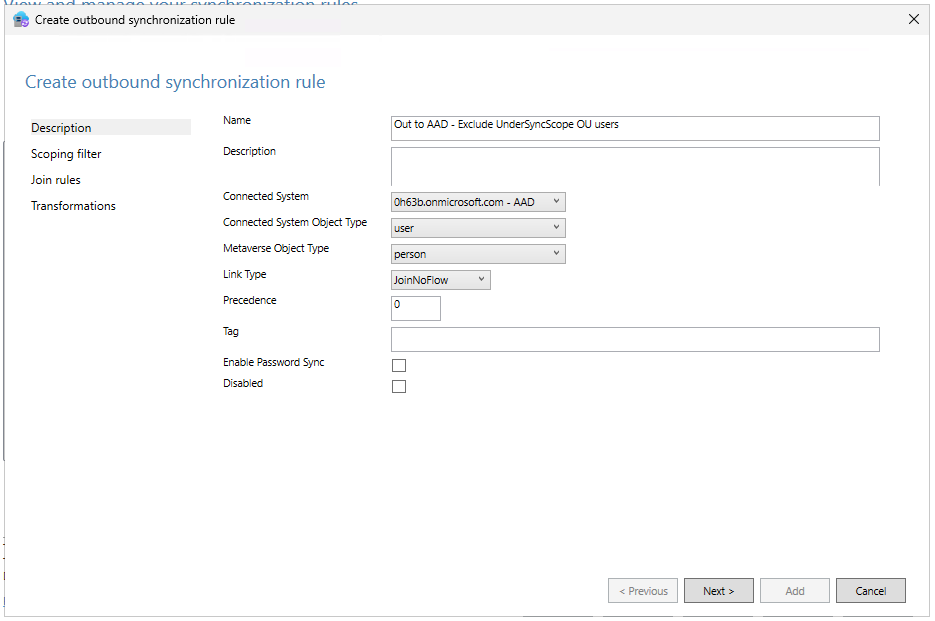This screenshot has width=935, height=621.
Task: Enable the Password Sync checkbox
Action: click(398, 365)
